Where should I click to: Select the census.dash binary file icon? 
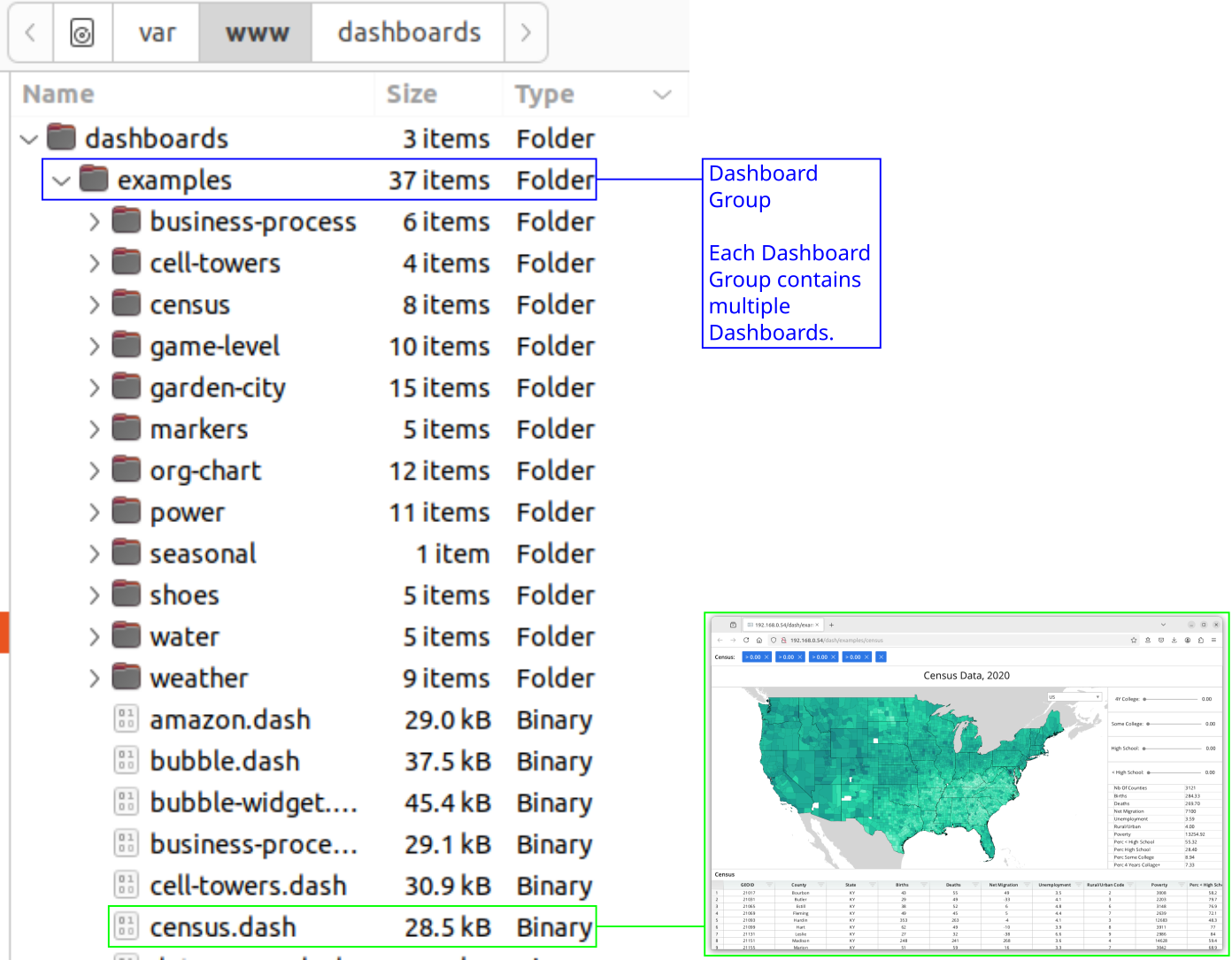tap(126, 926)
